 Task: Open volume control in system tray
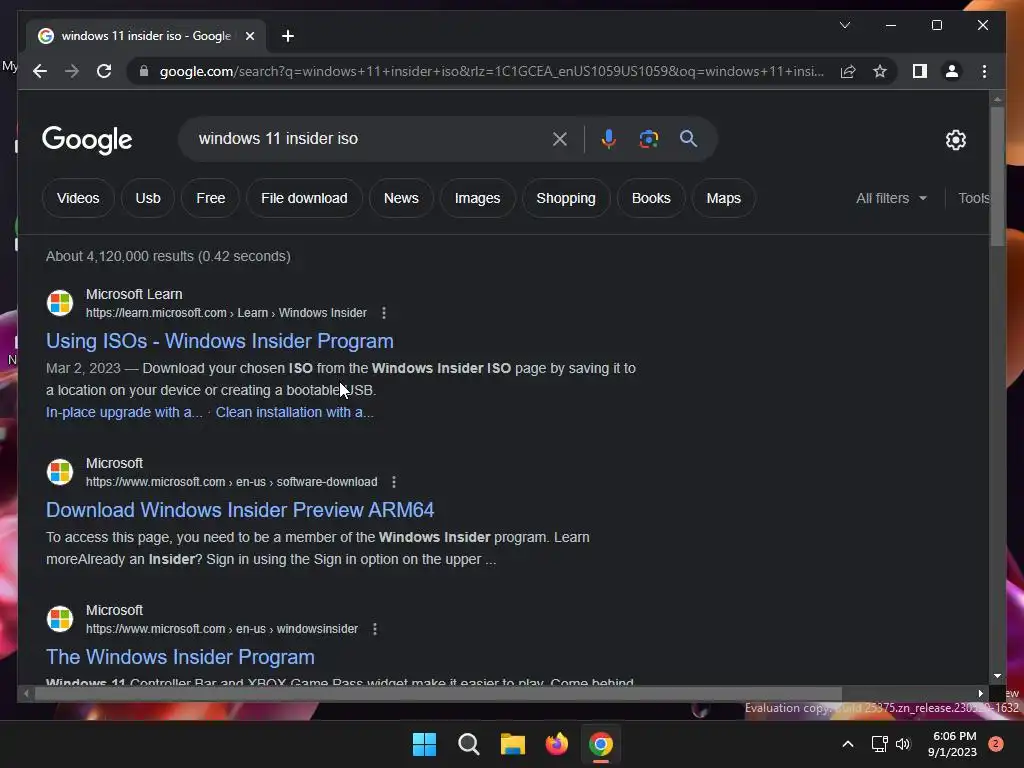point(903,744)
